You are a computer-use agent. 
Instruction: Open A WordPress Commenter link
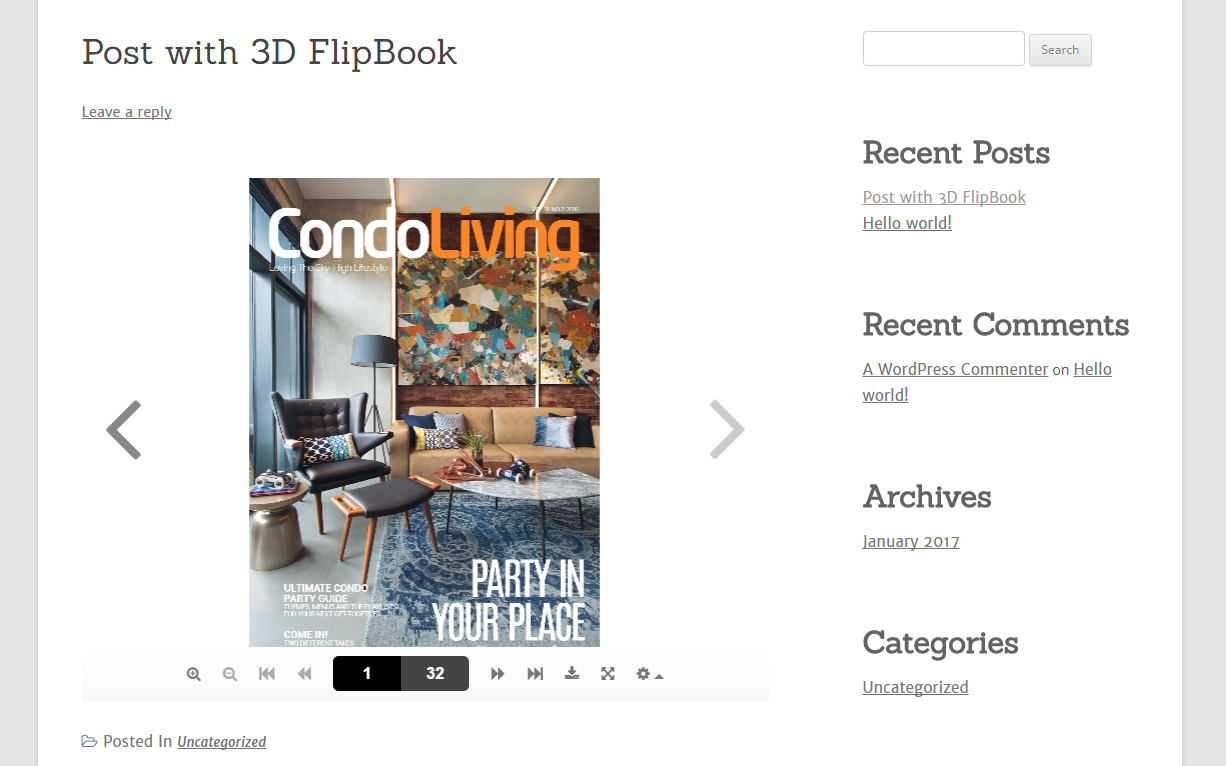(x=955, y=369)
